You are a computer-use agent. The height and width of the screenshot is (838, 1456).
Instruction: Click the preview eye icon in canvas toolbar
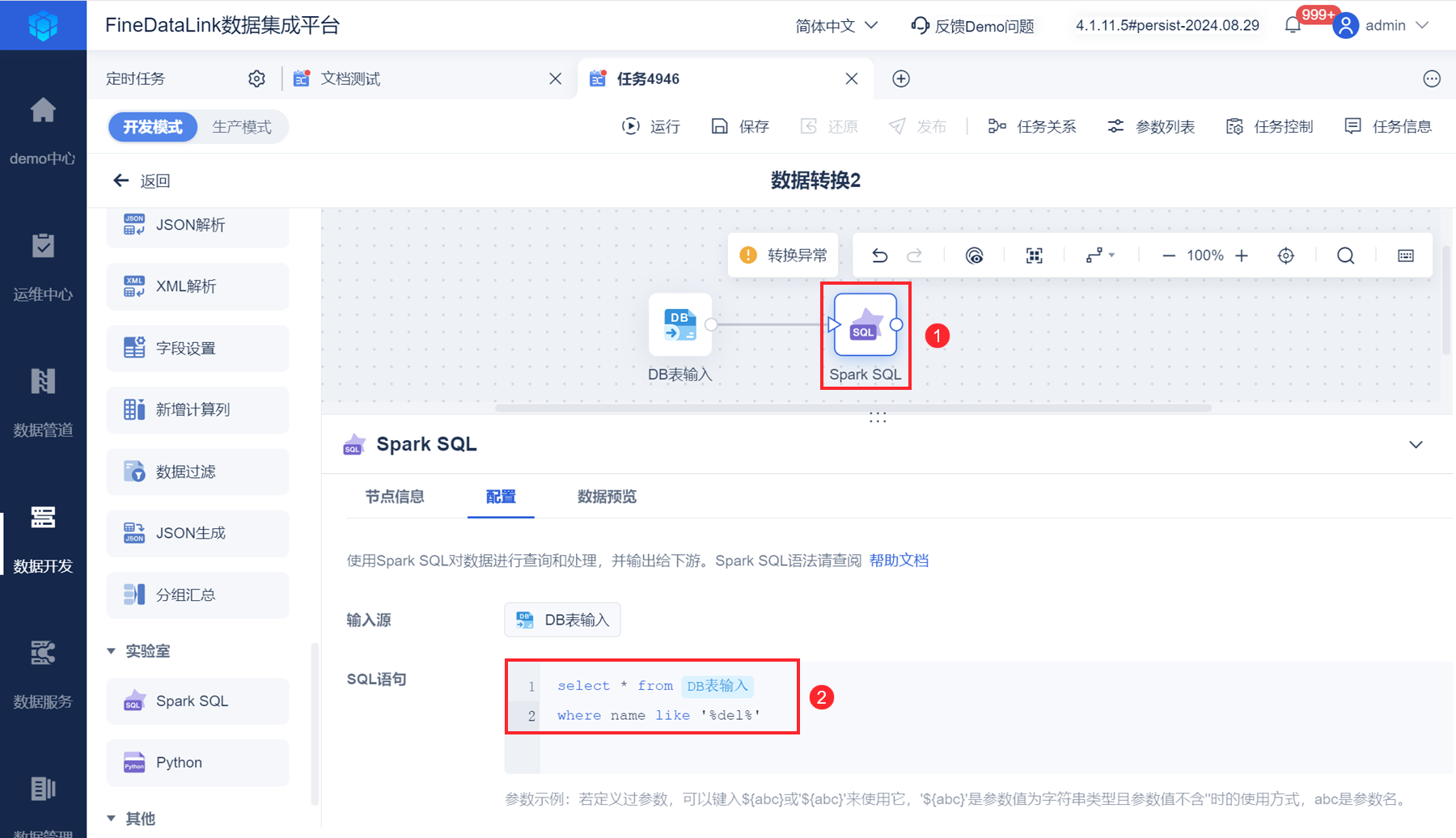975,256
